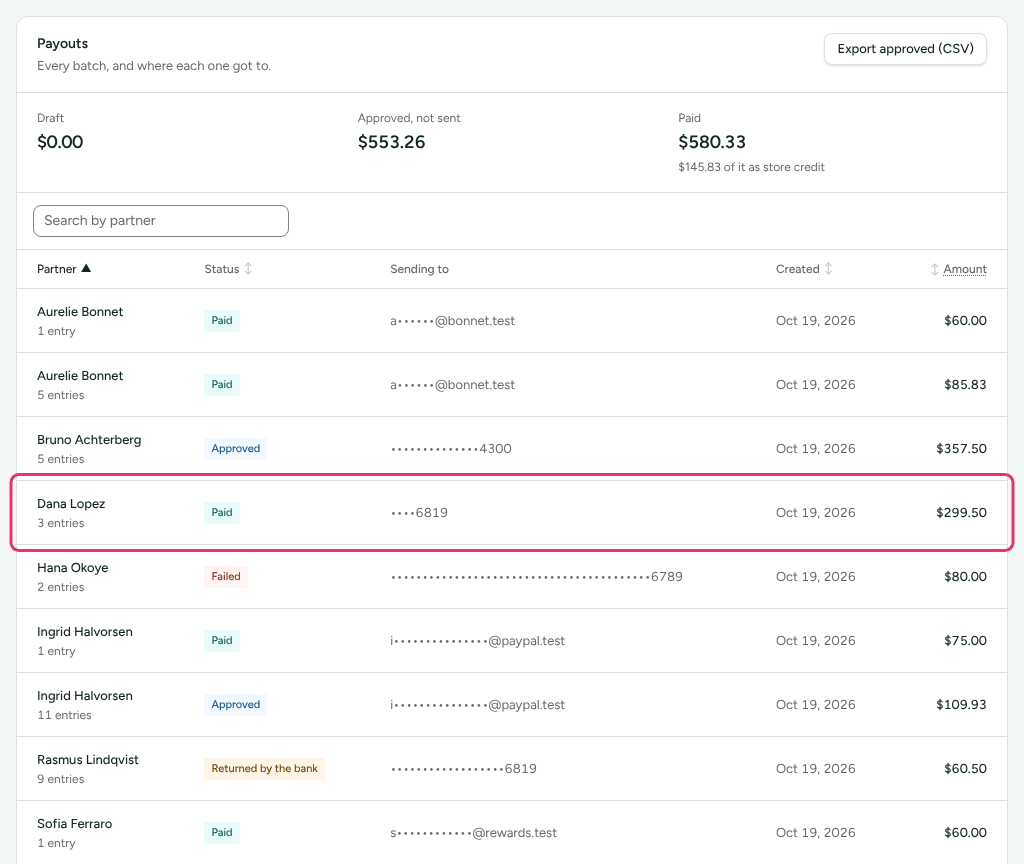The width and height of the screenshot is (1024, 864).
Task: Click the Paid total $580.33
Action: click(x=712, y=142)
